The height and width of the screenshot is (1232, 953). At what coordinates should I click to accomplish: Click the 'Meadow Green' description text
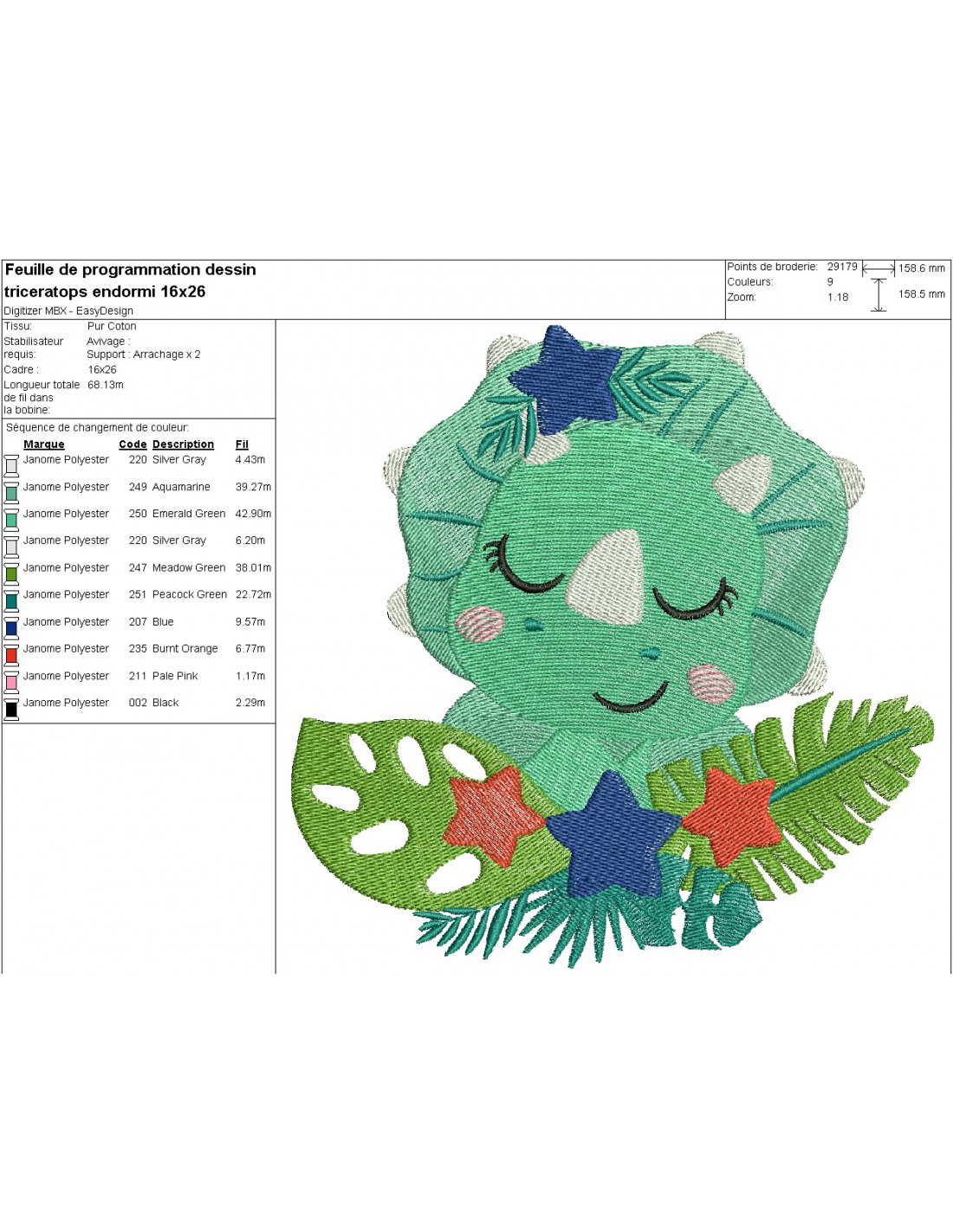tap(189, 568)
